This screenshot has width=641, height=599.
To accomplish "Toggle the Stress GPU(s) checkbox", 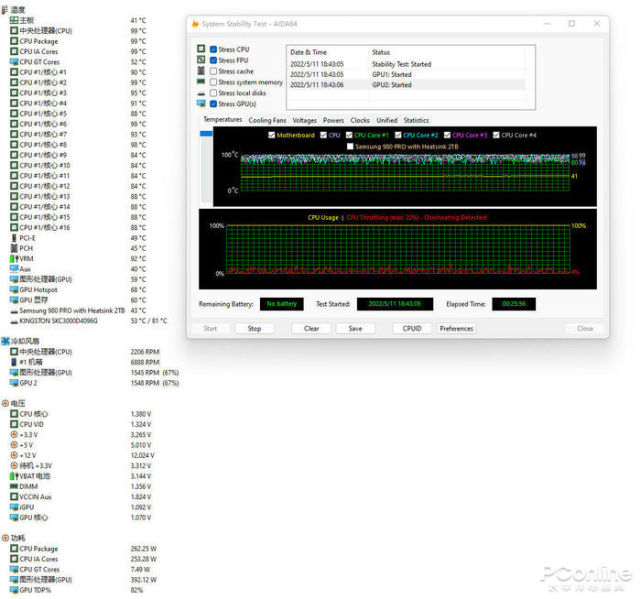I will (213, 104).
